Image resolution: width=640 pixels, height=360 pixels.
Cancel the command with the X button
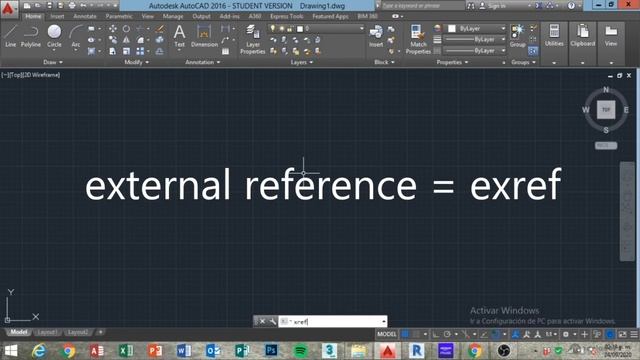click(262, 322)
